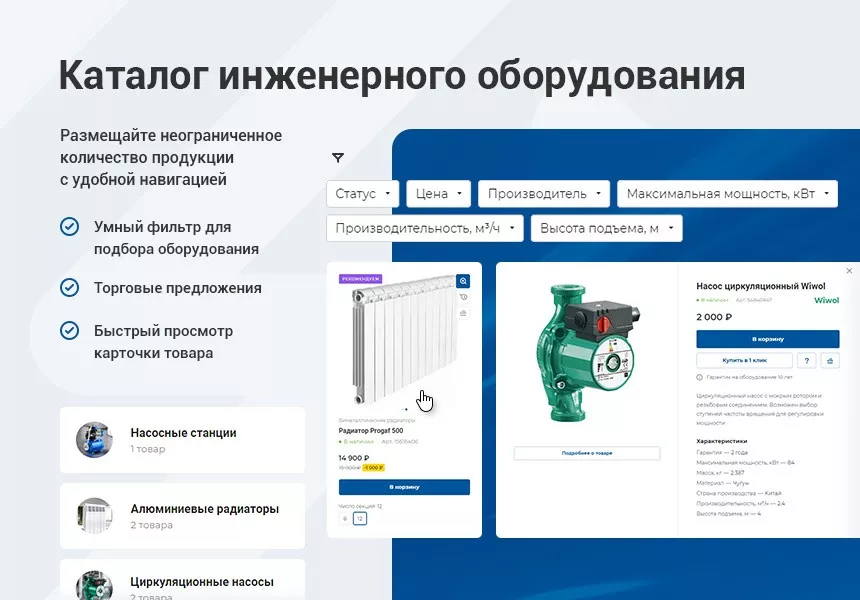Expand the Цена filter

(x=438, y=193)
